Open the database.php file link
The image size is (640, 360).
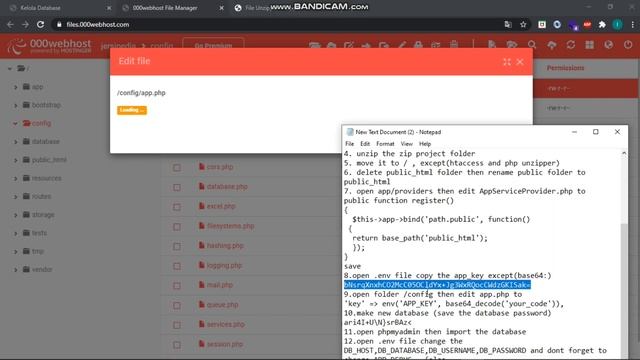coord(227,187)
